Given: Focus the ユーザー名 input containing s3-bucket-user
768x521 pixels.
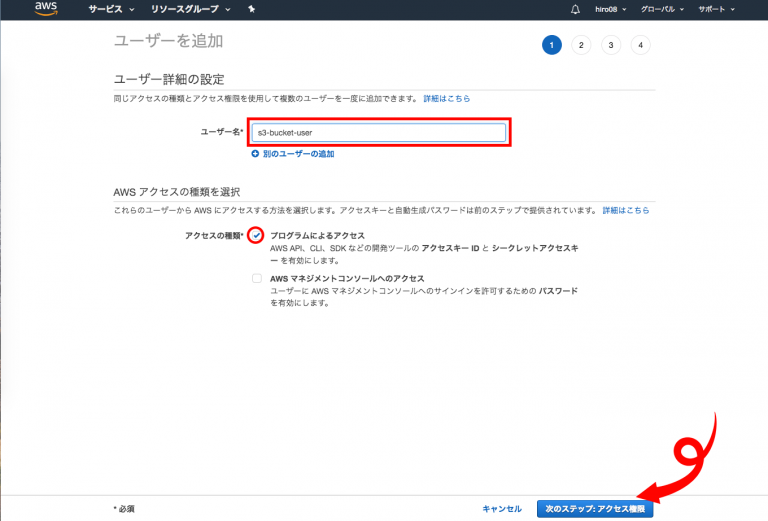Looking at the screenshot, I should [x=379, y=133].
